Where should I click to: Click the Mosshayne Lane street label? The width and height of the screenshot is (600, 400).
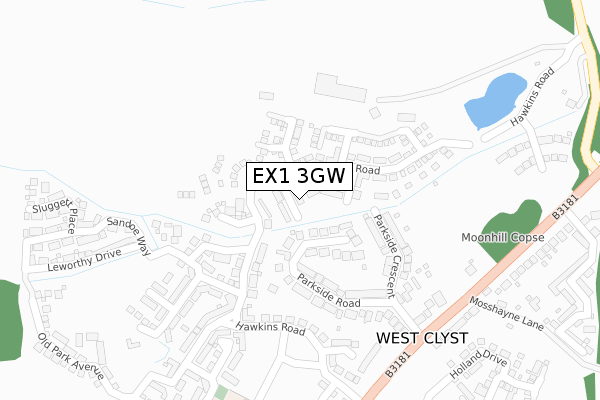(507, 313)
